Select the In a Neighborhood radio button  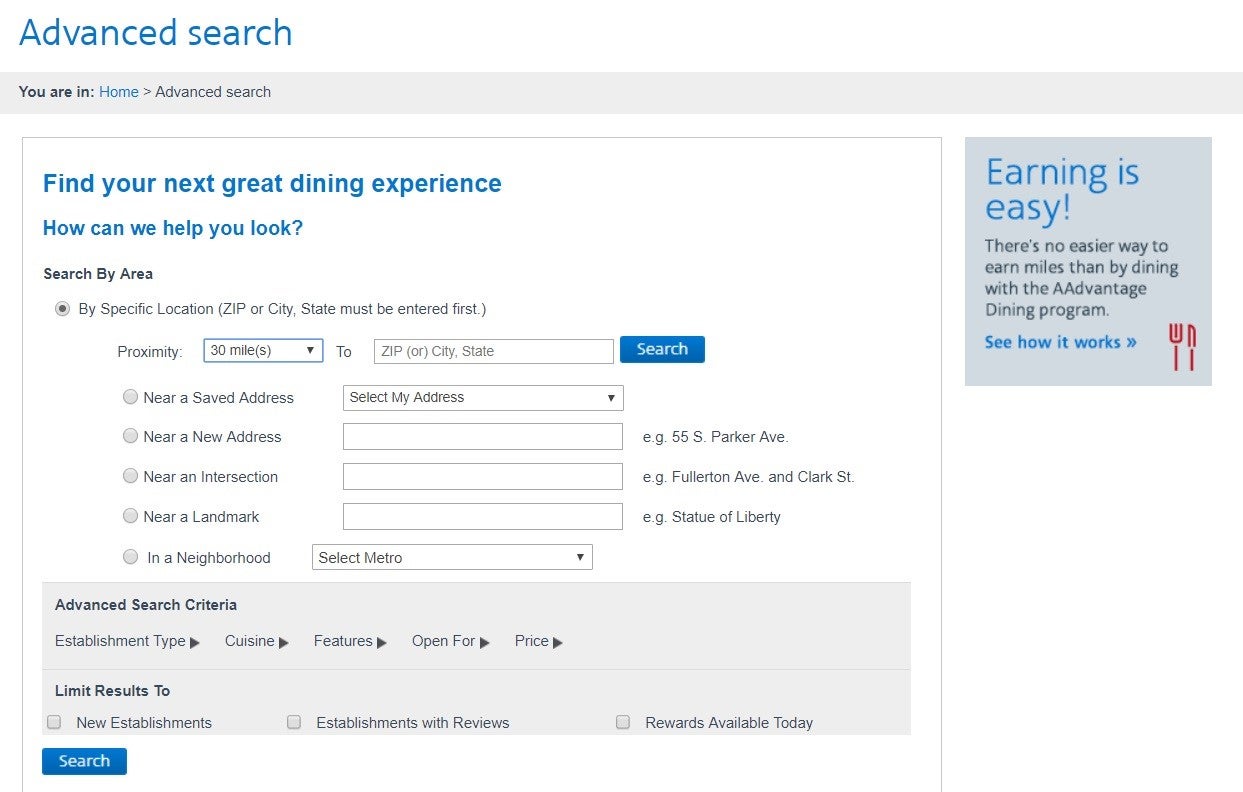130,557
